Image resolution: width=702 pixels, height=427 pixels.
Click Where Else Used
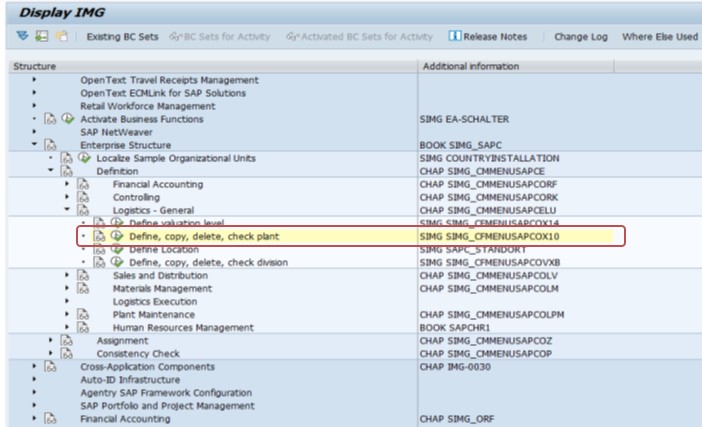[659, 37]
